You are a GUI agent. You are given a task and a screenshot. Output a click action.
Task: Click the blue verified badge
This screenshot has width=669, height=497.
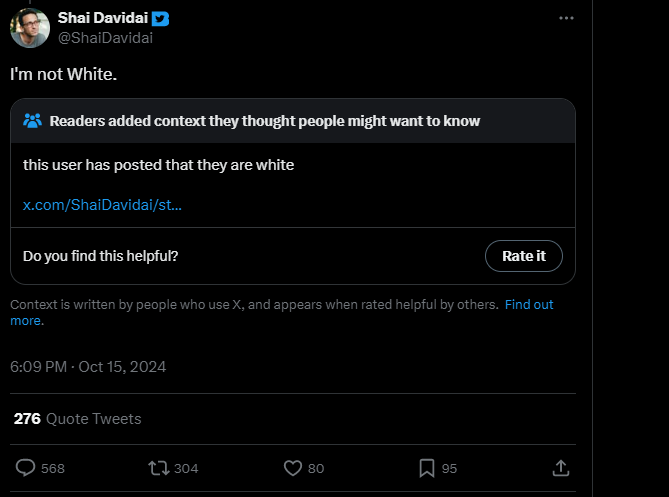[x=160, y=19]
